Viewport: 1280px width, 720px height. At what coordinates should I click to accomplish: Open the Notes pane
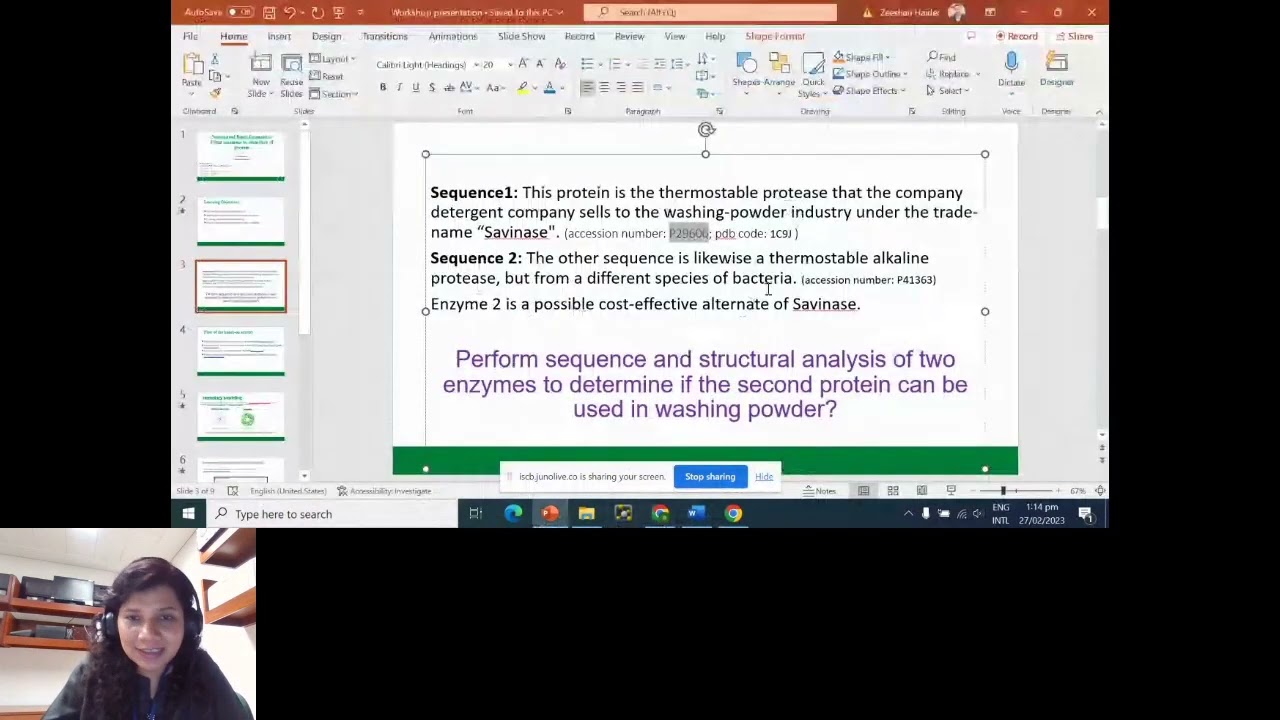[x=821, y=491]
